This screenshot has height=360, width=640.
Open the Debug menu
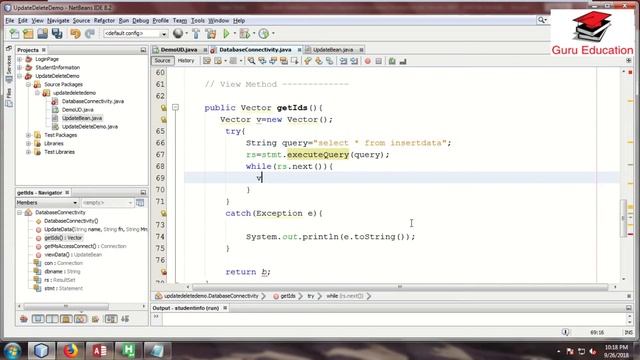click(140, 20)
